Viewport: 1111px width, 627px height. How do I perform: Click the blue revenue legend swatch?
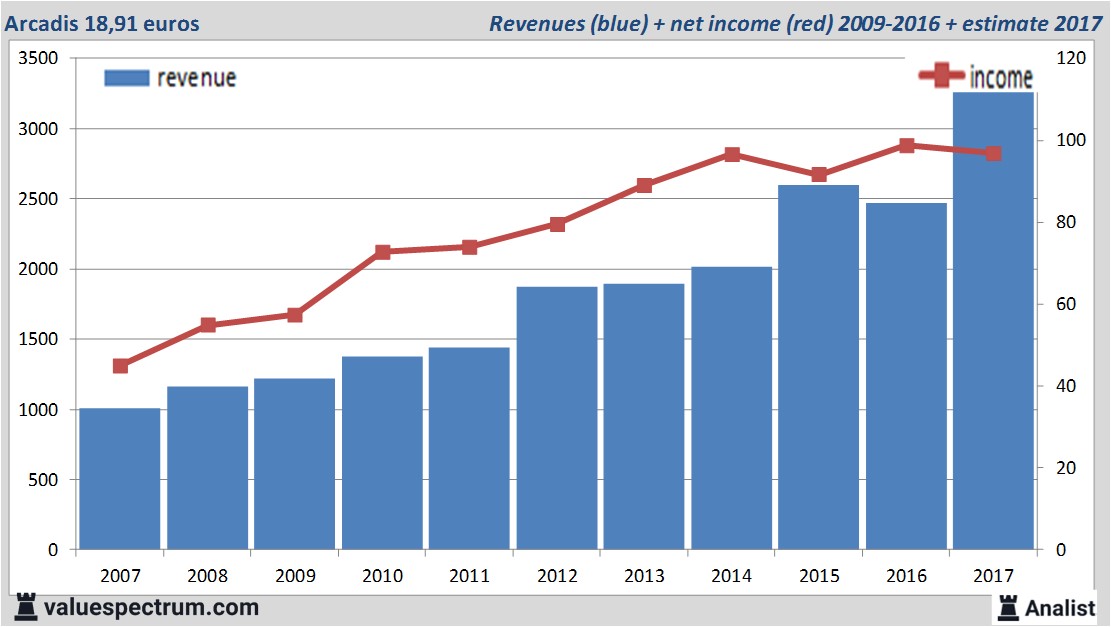(x=126, y=78)
